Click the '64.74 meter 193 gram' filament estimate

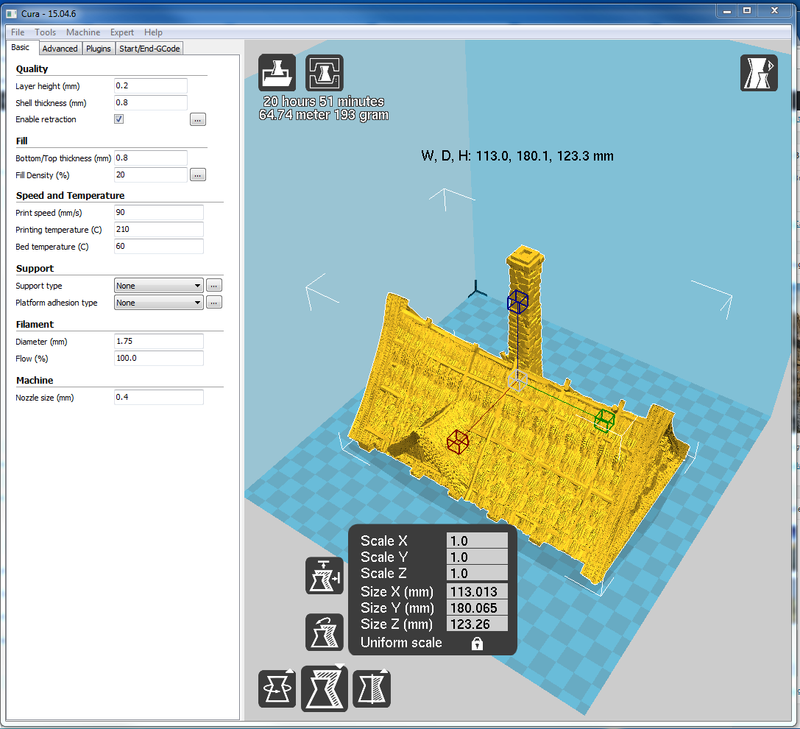click(323, 115)
